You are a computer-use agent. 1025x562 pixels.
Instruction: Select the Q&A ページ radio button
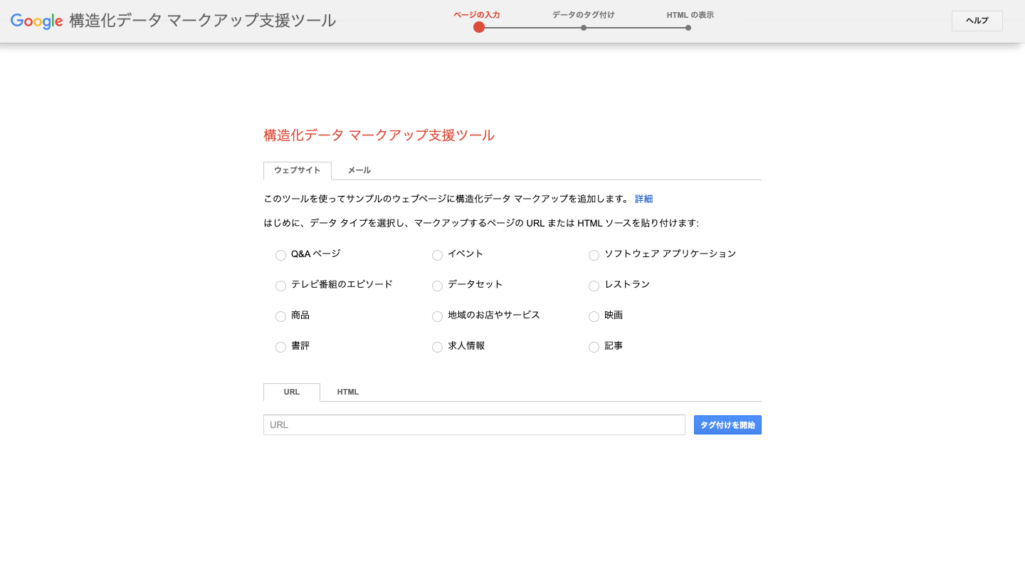280,255
